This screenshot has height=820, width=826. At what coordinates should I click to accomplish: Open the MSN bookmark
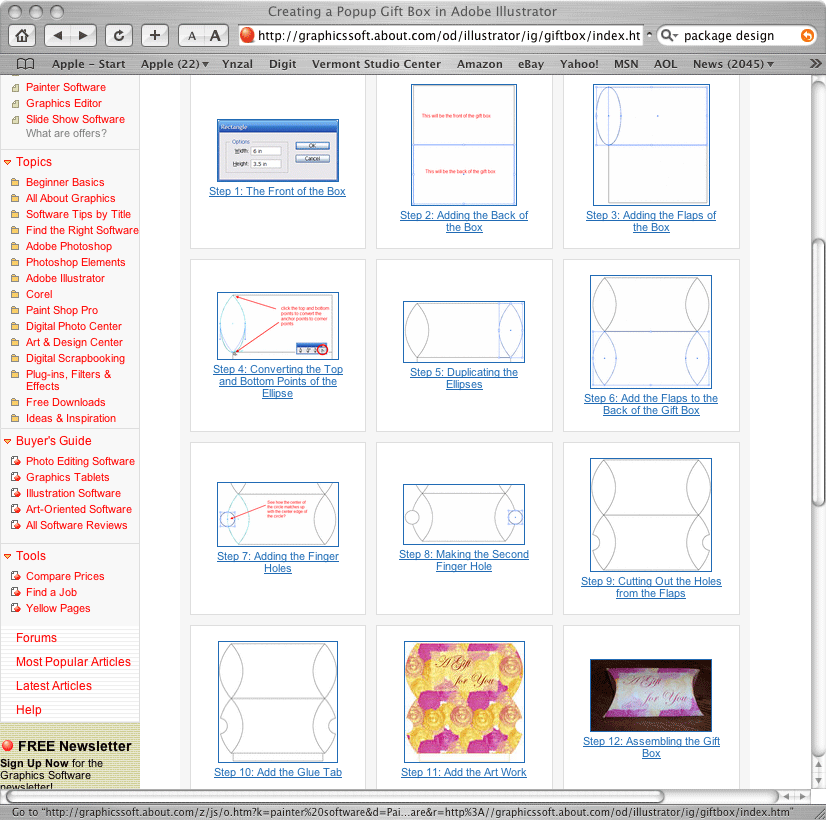coord(626,64)
